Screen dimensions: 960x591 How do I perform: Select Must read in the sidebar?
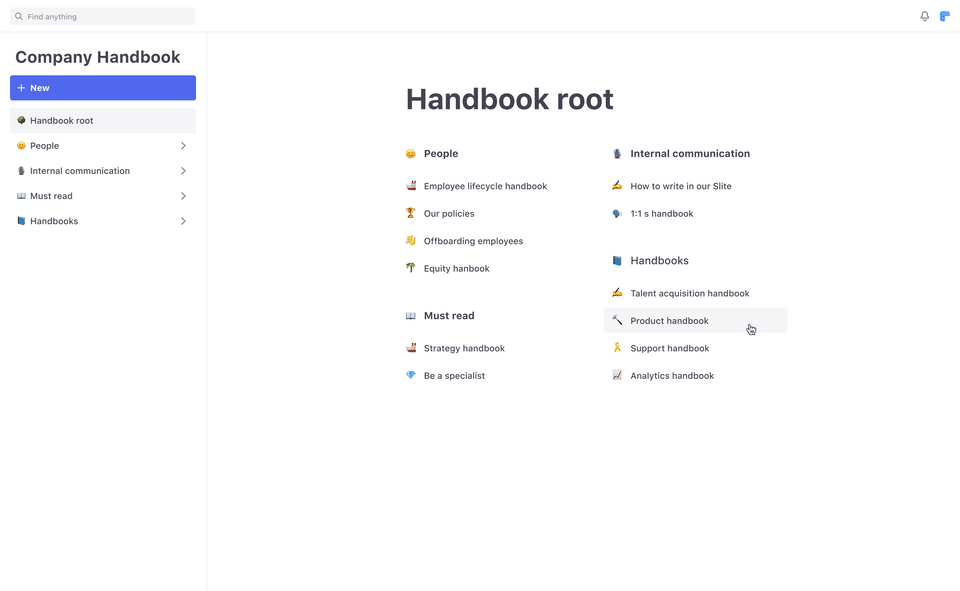(x=51, y=196)
